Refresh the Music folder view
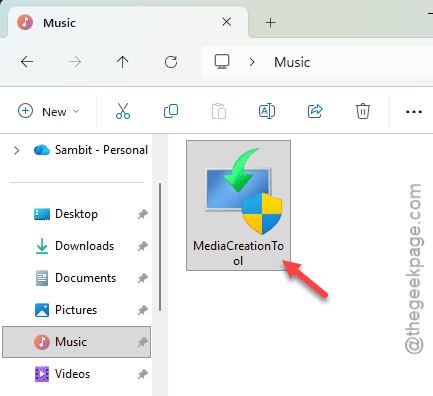This screenshot has width=433, height=396. tap(171, 62)
